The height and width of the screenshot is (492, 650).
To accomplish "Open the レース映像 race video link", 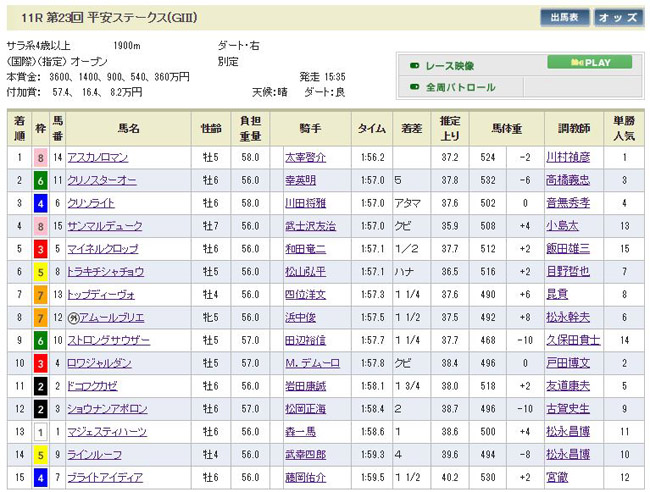I will pyautogui.click(x=452, y=66).
